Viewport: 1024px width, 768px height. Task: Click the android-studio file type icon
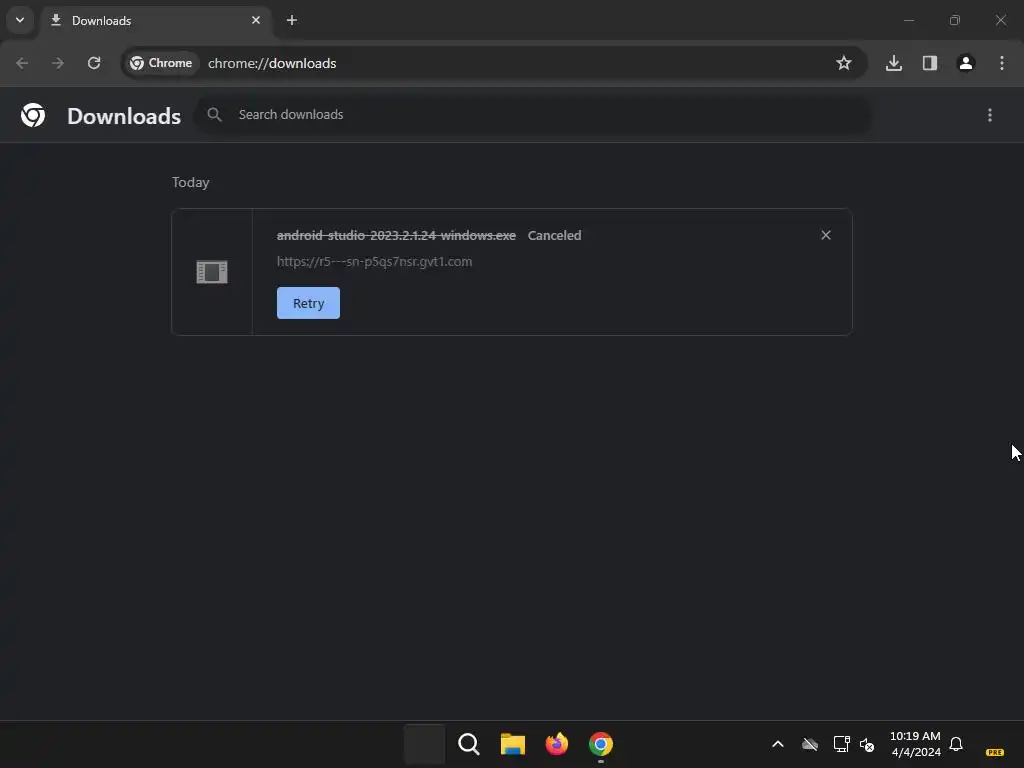[x=212, y=272]
